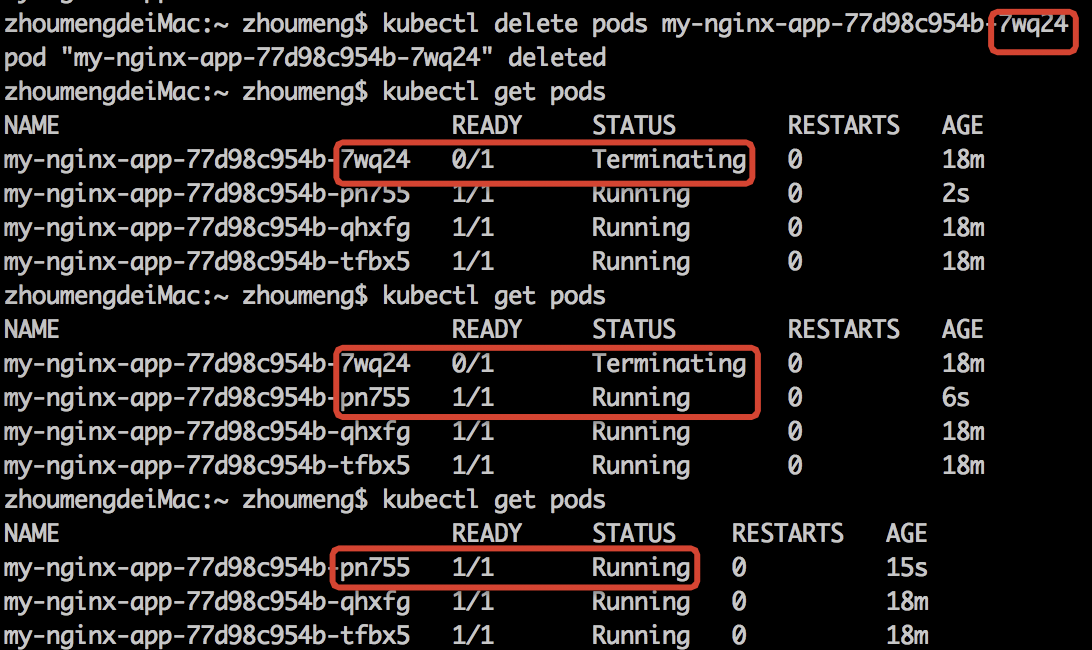The image size is (1092, 650).
Task: Click the 2s age value
Action: [956, 194]
